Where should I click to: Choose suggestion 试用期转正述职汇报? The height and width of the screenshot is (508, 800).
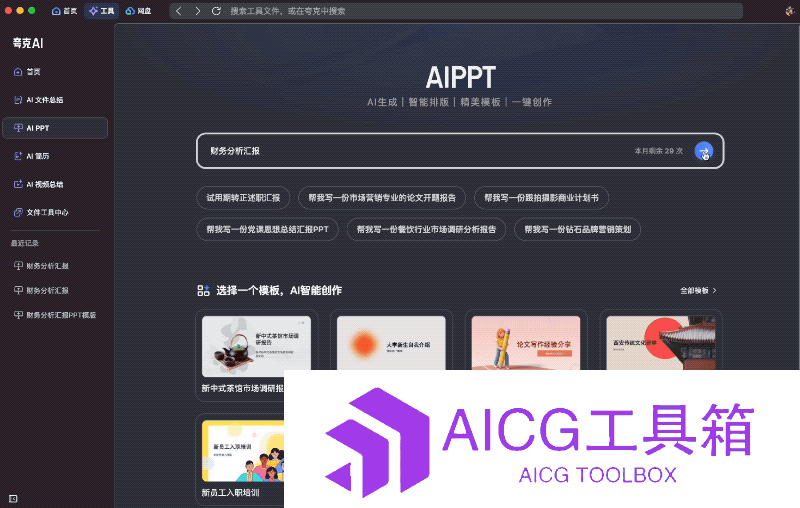click(243, 198)
